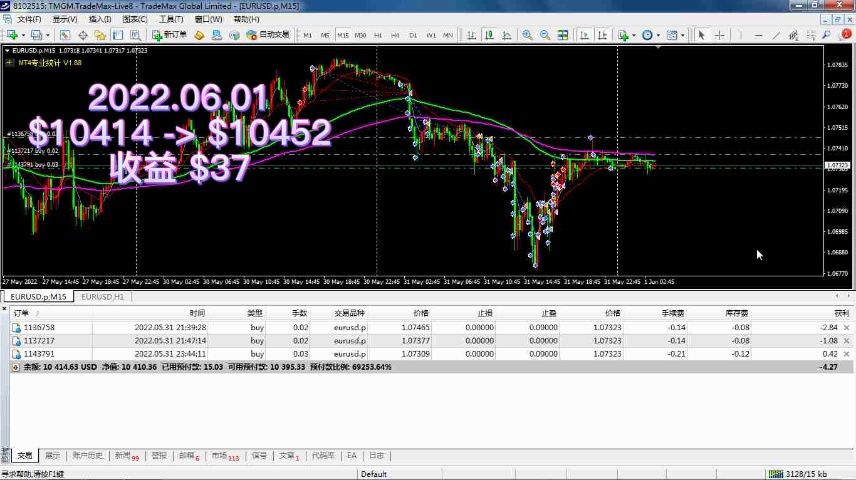Toggle the Chart Shift icon

click(602, 35)
